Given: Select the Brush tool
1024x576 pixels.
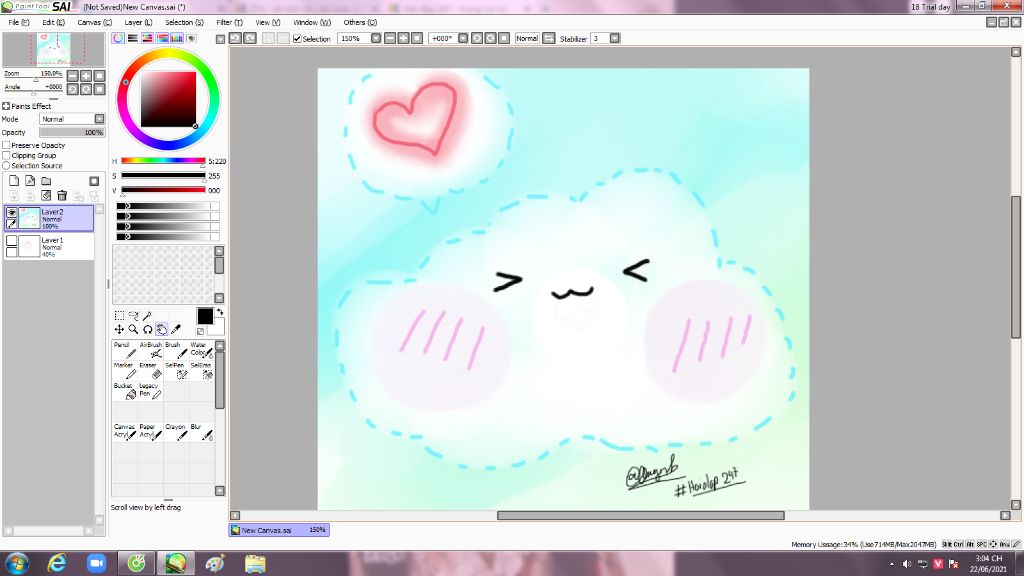Looking at the screenshot, I should coord(176,350).
